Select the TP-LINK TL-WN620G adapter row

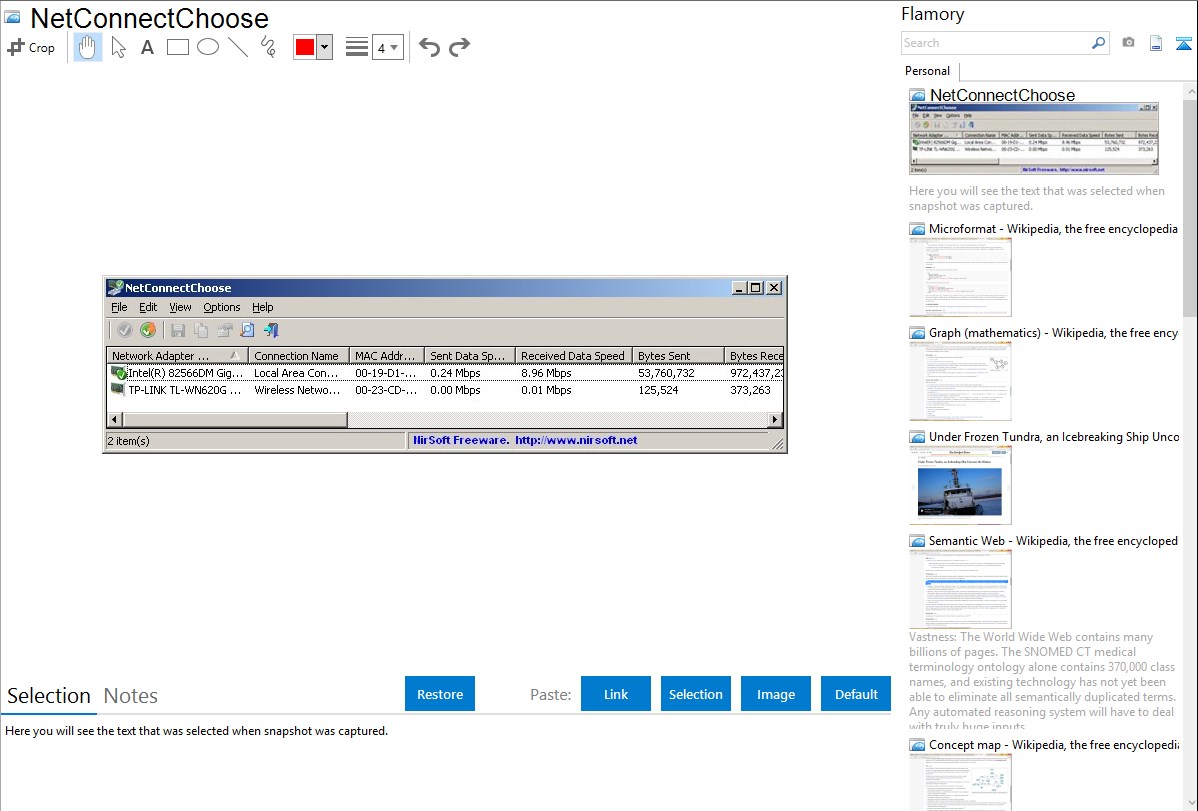tap(445, 390)
